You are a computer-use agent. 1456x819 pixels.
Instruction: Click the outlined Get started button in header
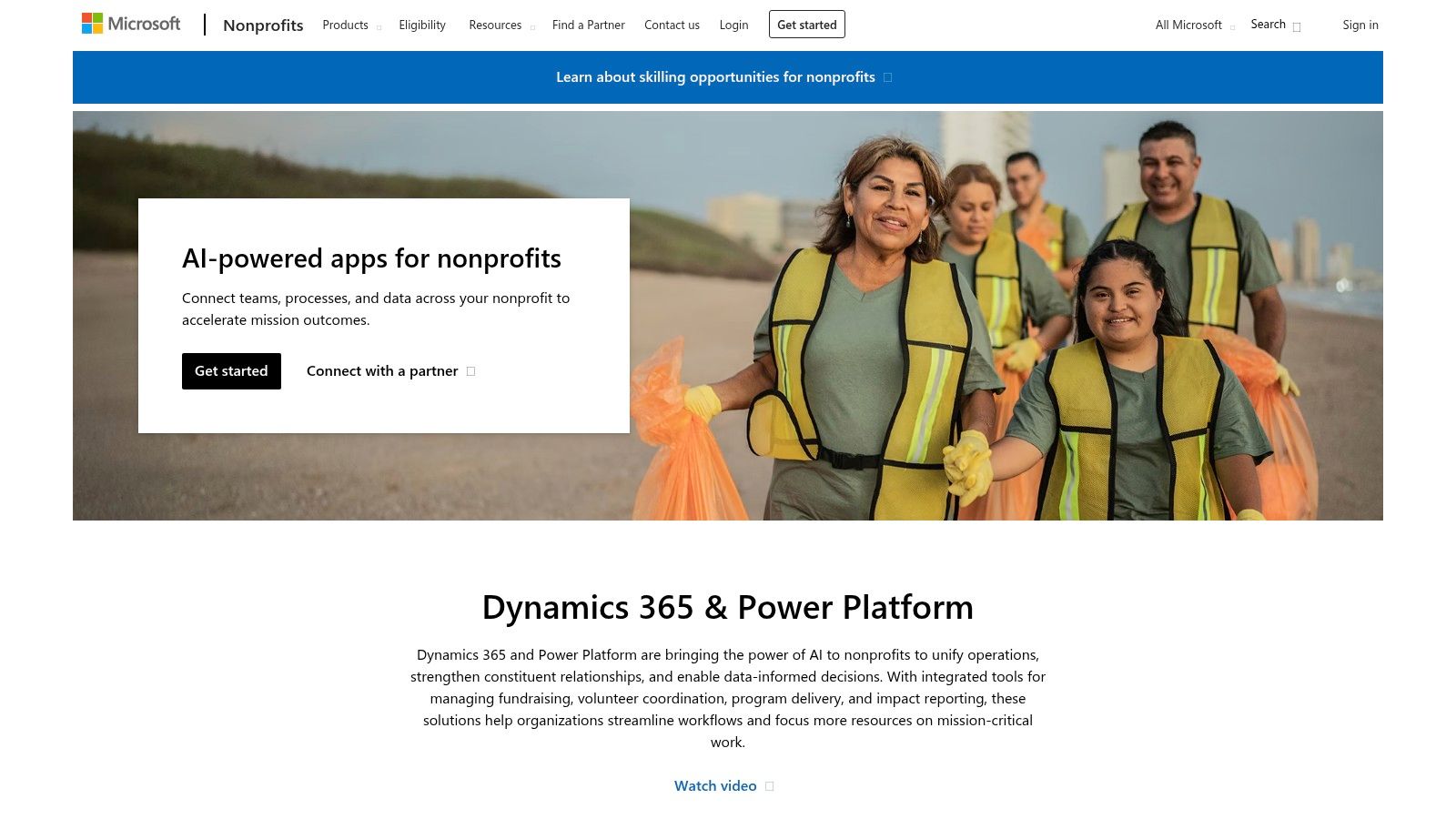pyautogui.click(x=806, y=25)
